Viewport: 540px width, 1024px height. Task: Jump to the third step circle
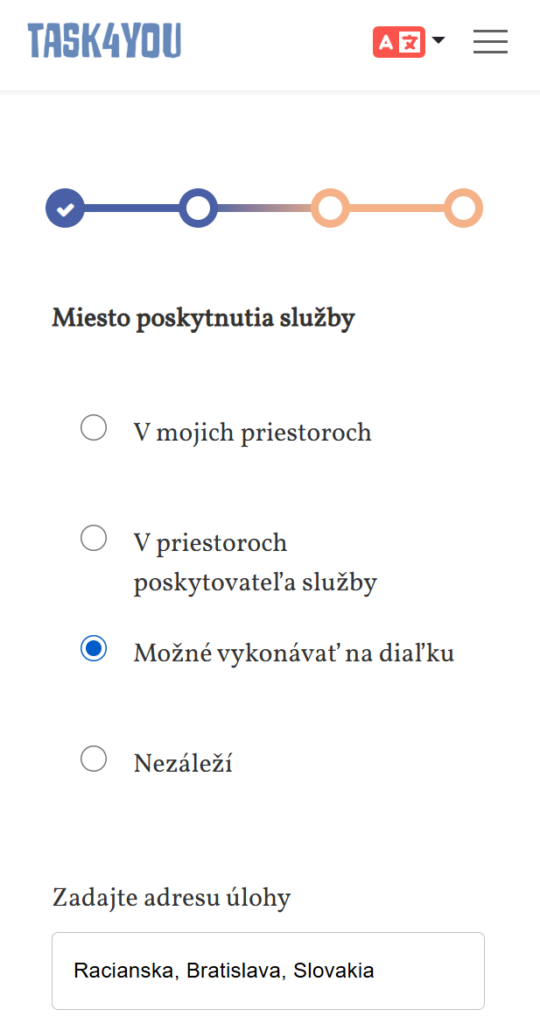(x=330, y=208)
